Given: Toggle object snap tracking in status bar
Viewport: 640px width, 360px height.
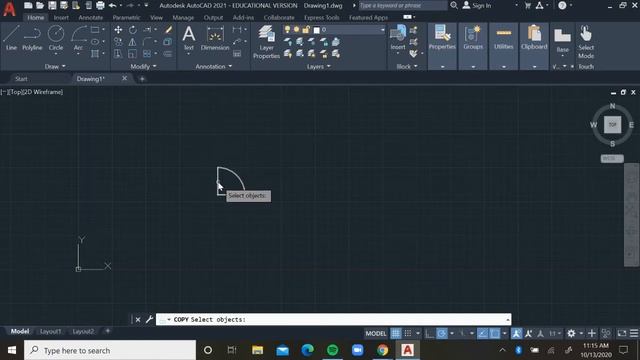Looking at the screenshot, I should point(482,333).
